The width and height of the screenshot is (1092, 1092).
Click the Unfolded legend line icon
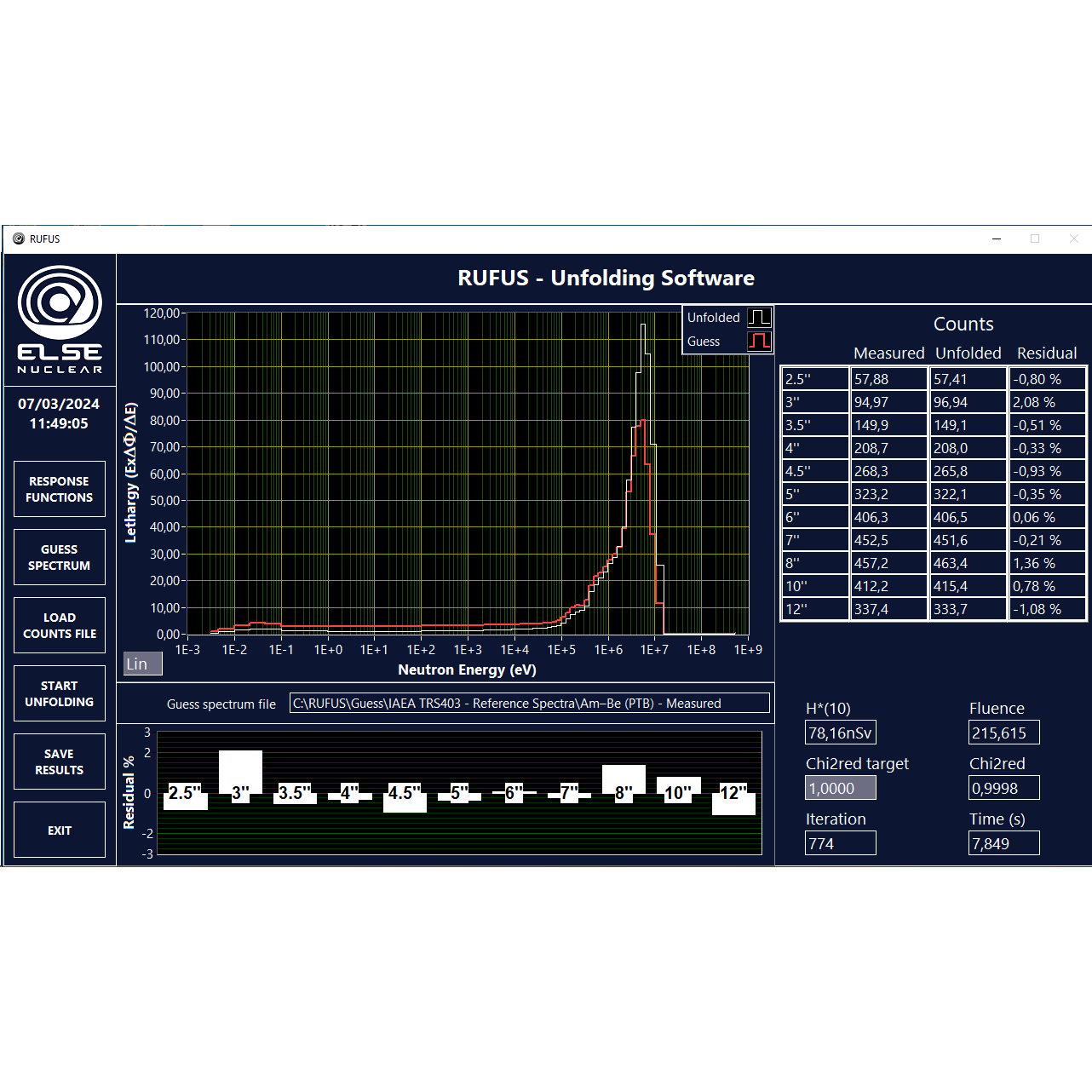(x=759, y=318)
